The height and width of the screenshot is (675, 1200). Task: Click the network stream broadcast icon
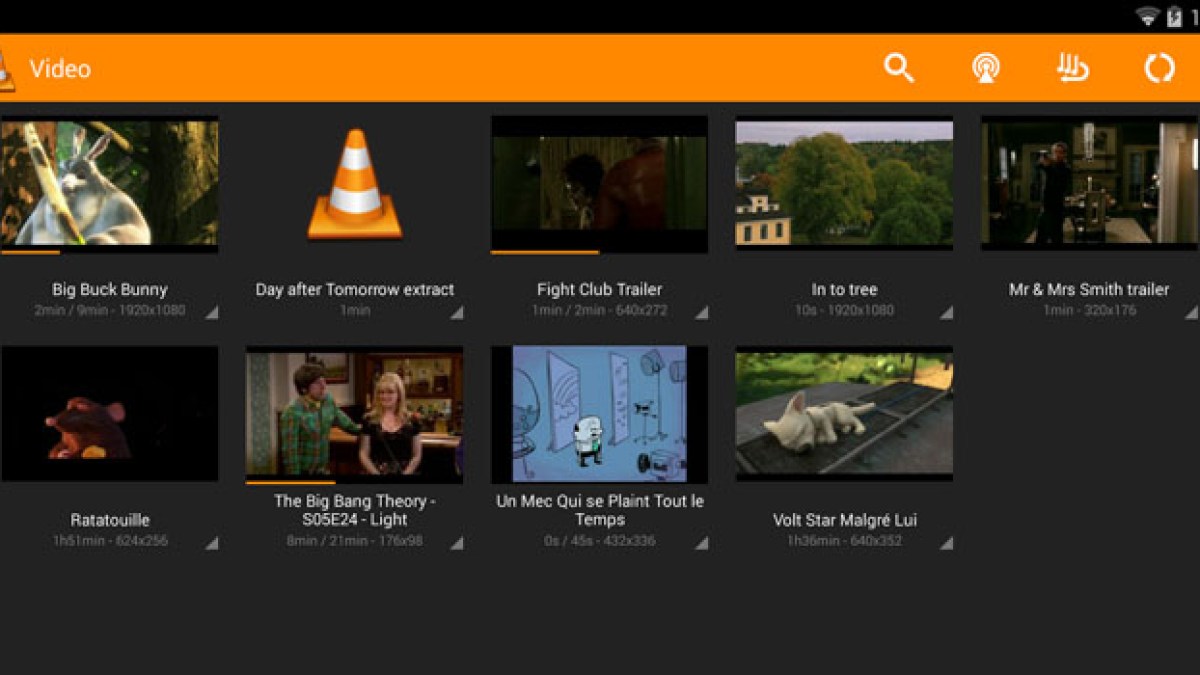tap(986, 68)
